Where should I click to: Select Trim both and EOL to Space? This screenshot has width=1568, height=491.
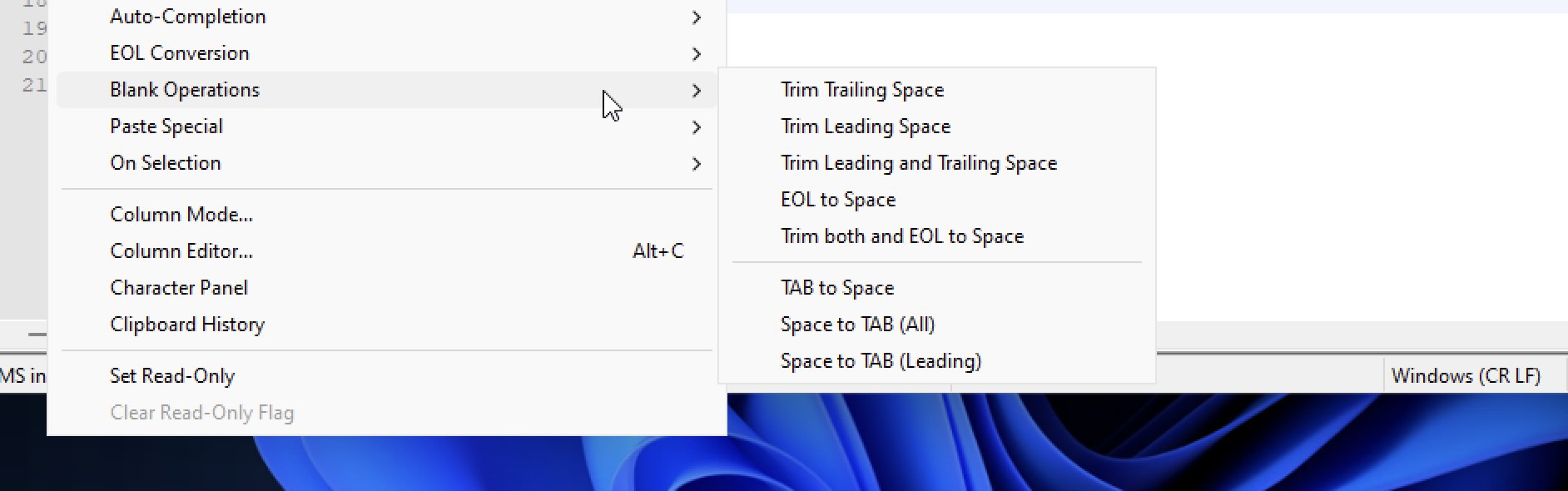tap(902, 236)
